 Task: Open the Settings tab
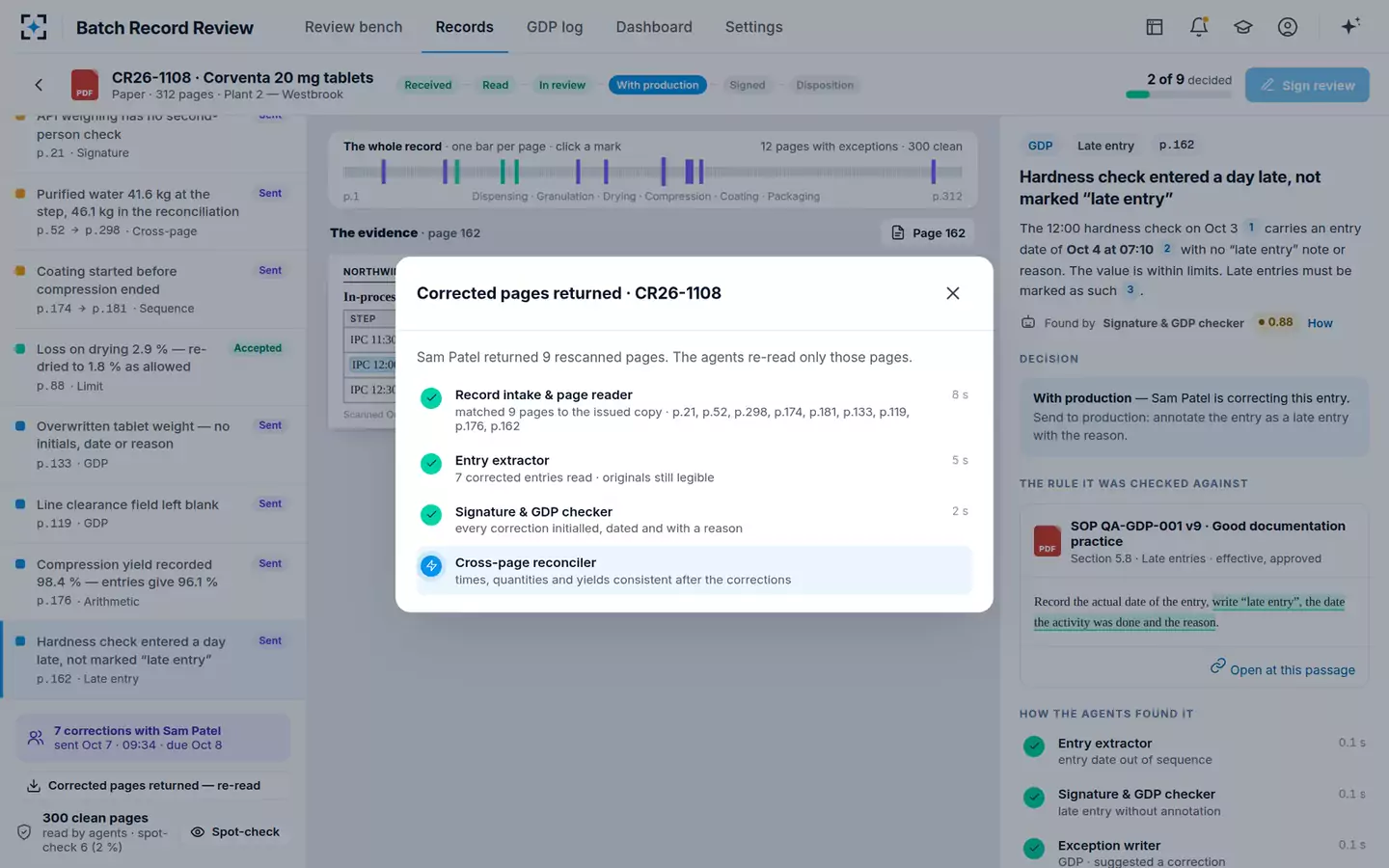pyautogui.click(x=753, y=27)
